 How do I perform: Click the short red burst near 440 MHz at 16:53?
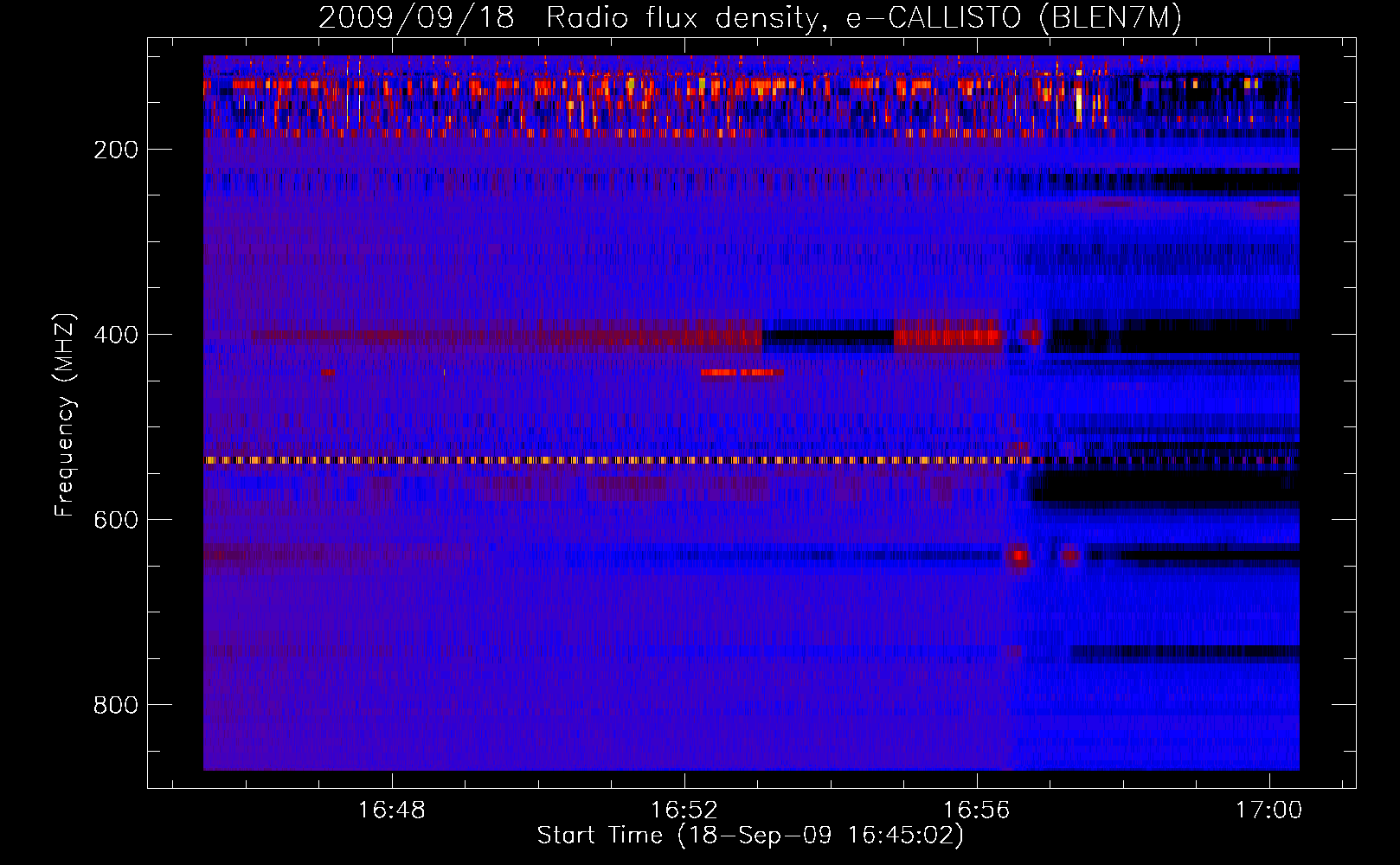pos(742,373)
